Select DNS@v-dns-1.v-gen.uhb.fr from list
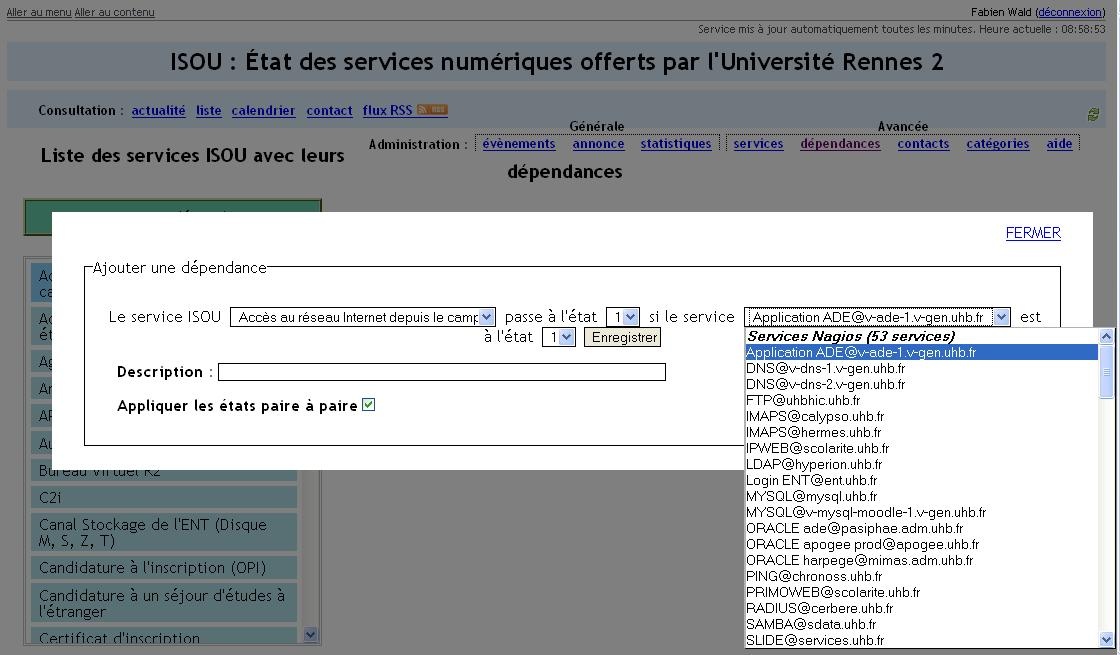Image resolution: width=1120 pixels, height=655 pixels. [825, 368]
